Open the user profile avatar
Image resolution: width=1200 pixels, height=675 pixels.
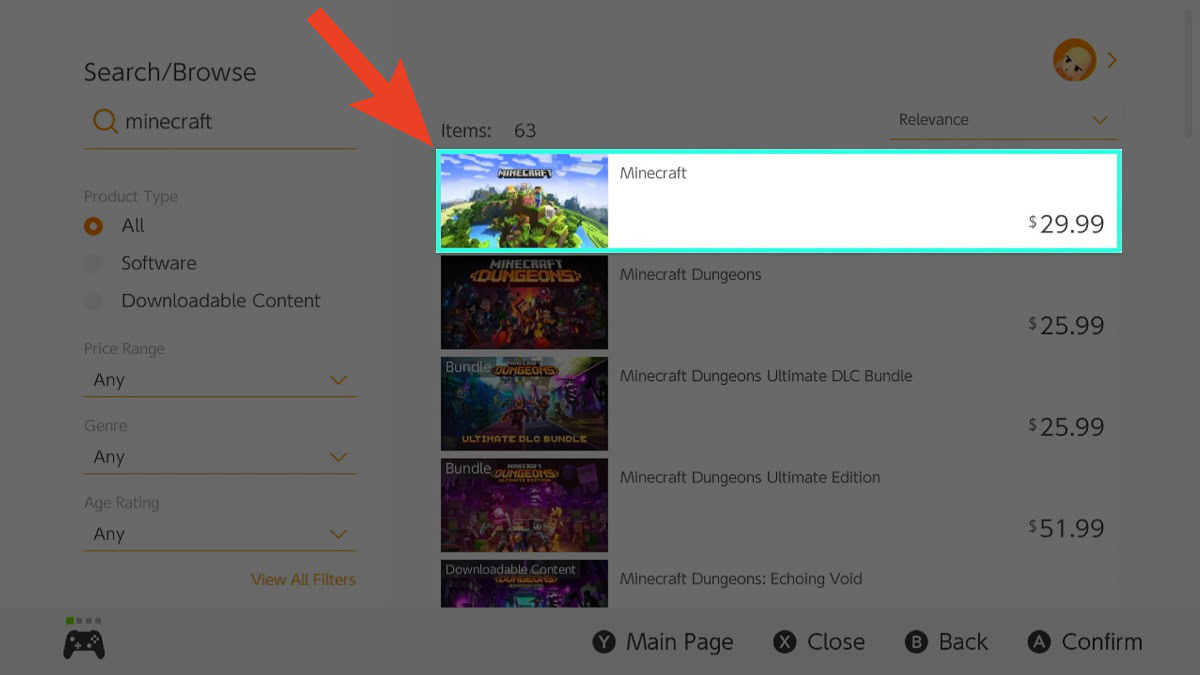(x=1074, y=61)
